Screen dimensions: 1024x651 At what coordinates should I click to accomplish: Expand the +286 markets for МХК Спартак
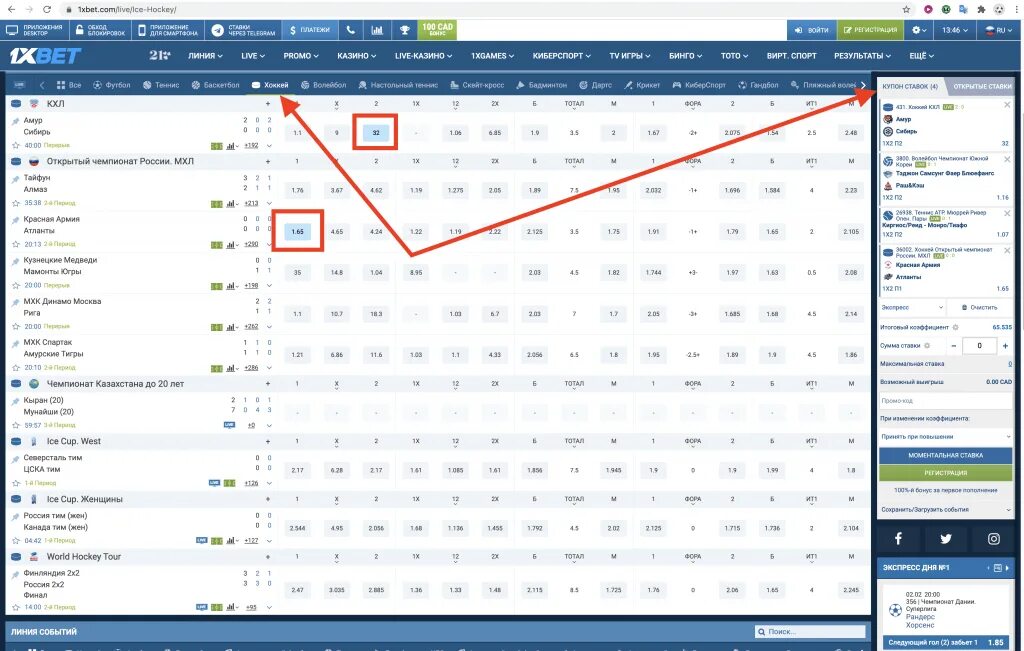(x=251, y=368)
